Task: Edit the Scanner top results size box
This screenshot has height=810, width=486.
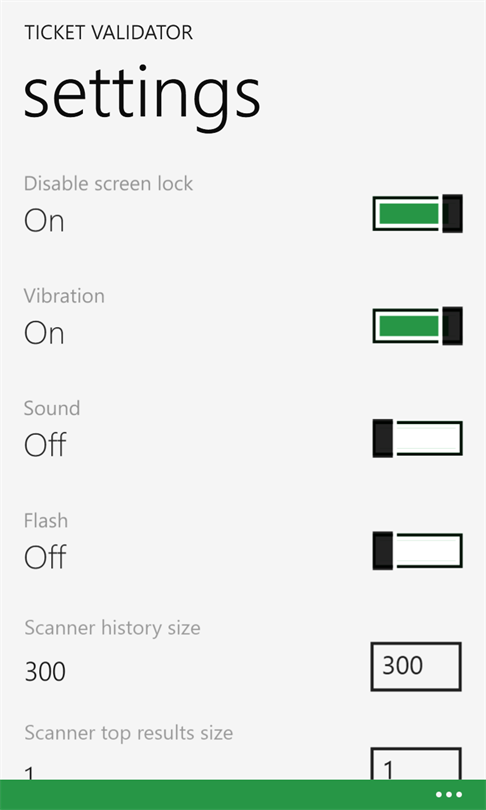Action: [416, 764]
